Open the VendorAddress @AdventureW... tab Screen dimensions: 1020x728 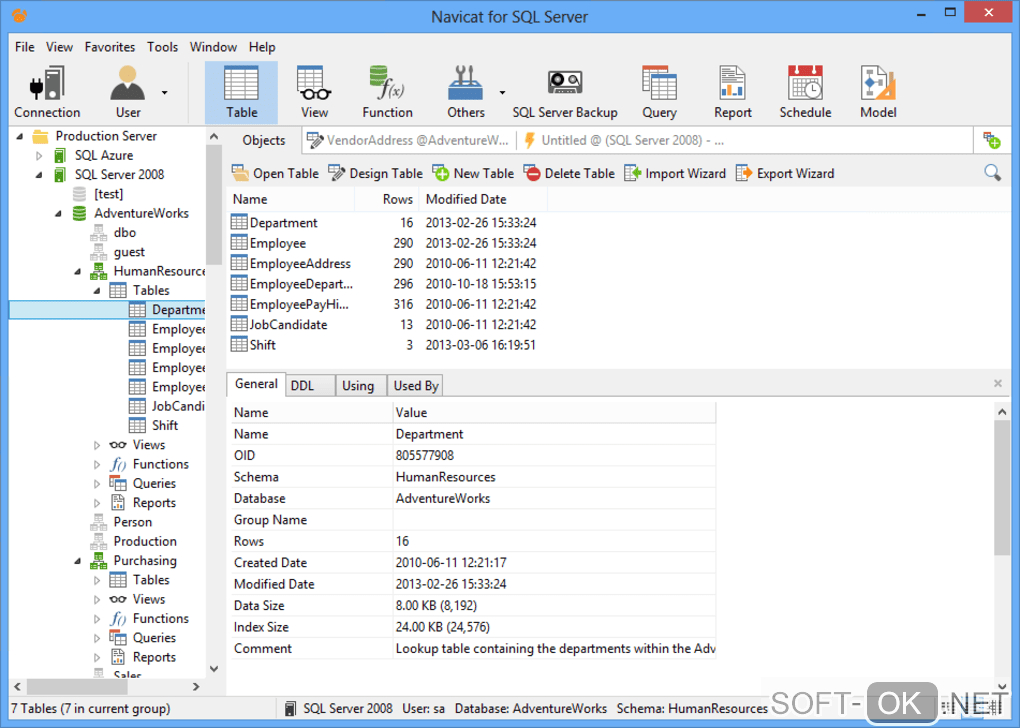409,141
